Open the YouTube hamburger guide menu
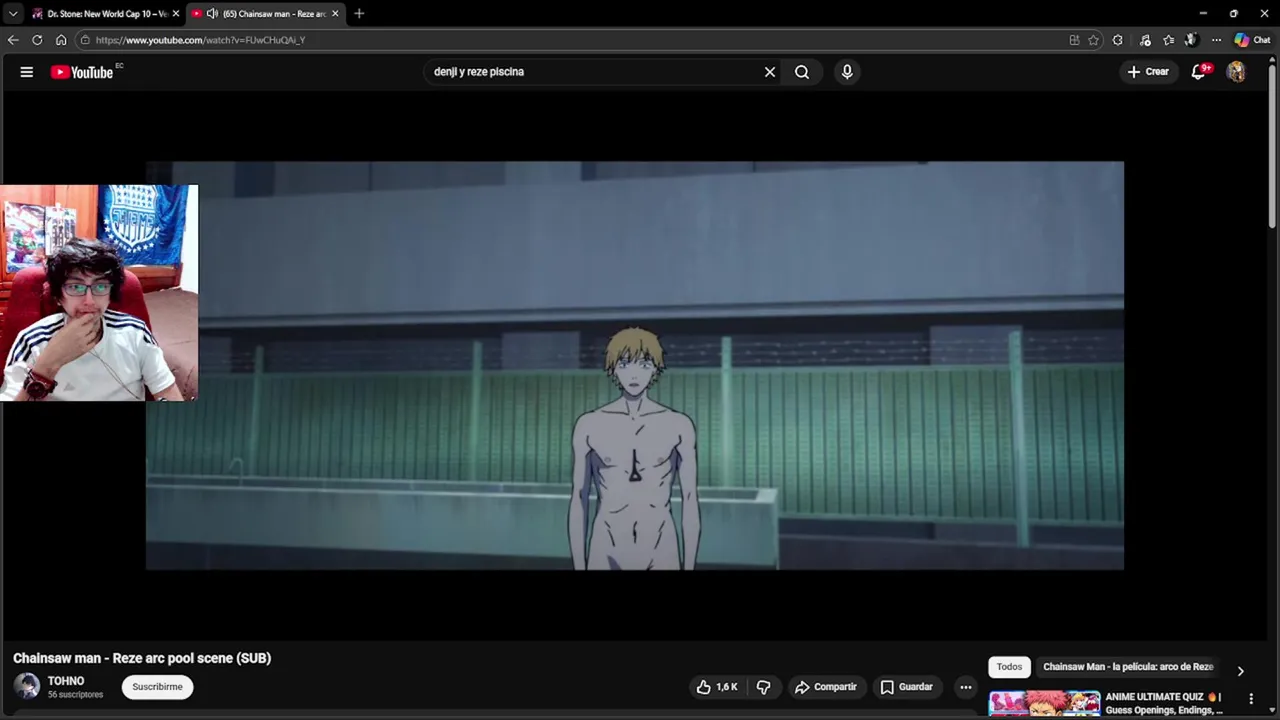Image resolution: width=1280 pixels, height=720 pixels. tap(27, 72)
